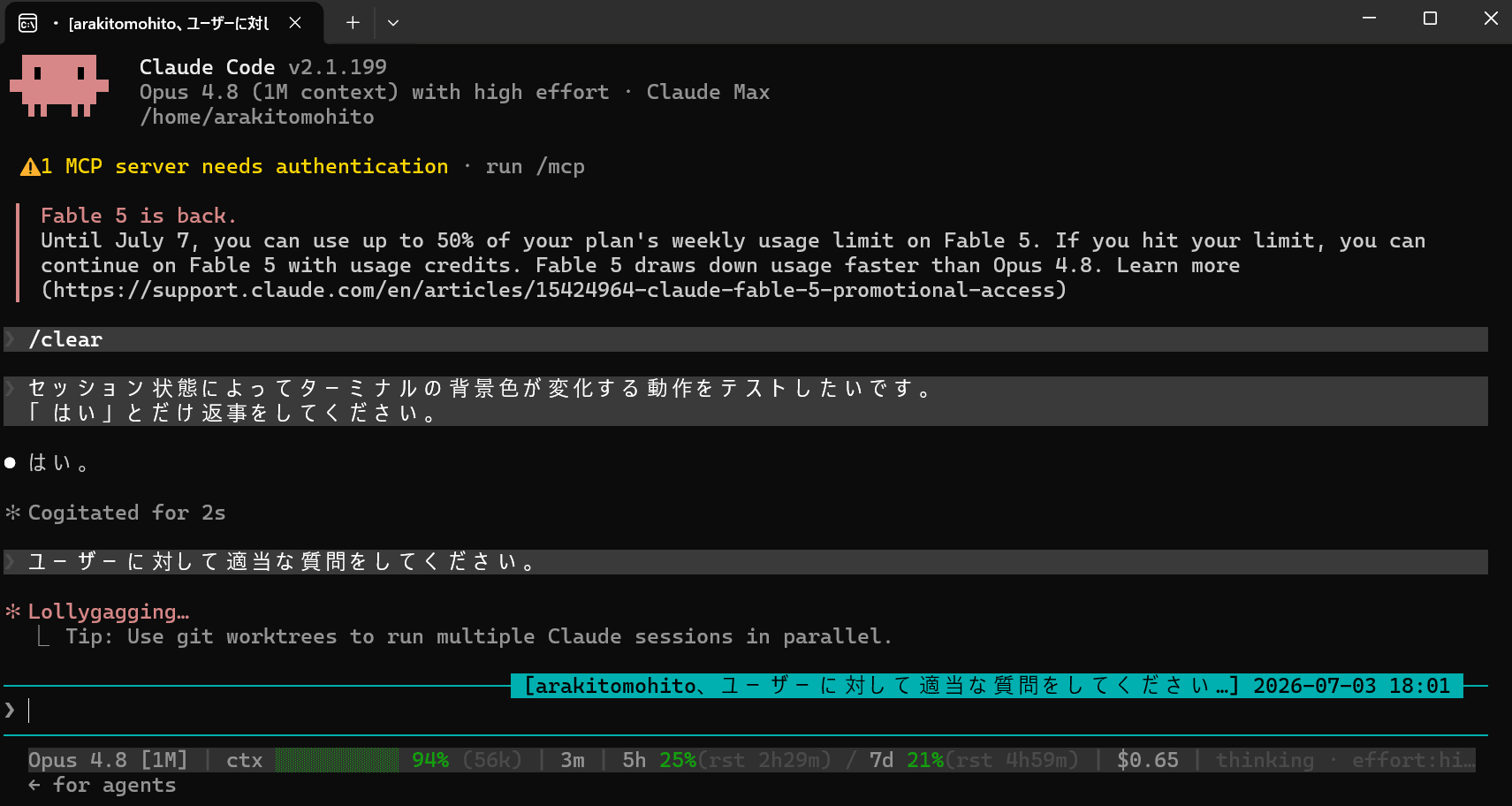Click the prompt chevron beside the input
The width and height of the screenshot is (1512, 806).
coord(10,710)
